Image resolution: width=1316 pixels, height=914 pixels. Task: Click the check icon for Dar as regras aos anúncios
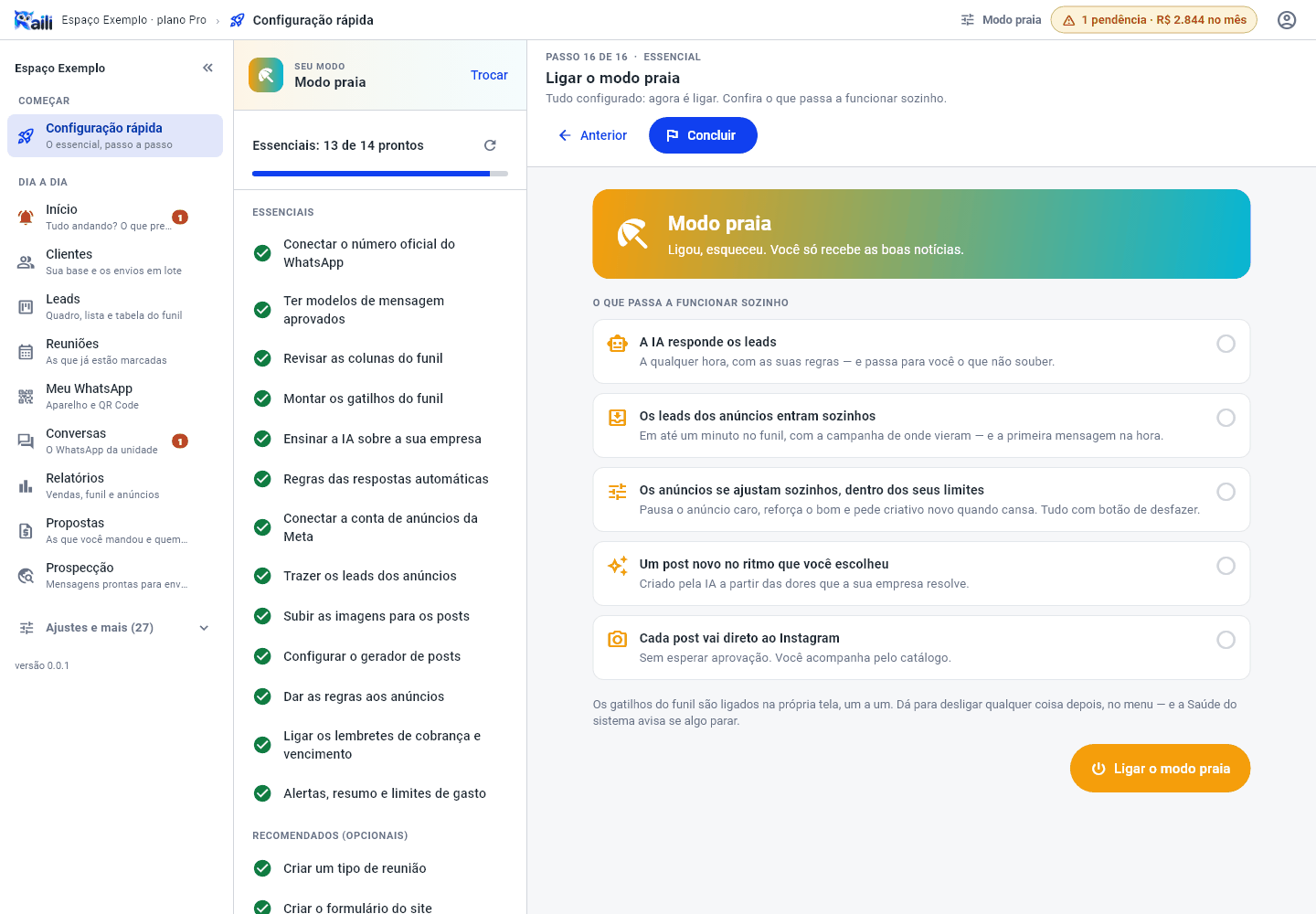click(262, 696)
